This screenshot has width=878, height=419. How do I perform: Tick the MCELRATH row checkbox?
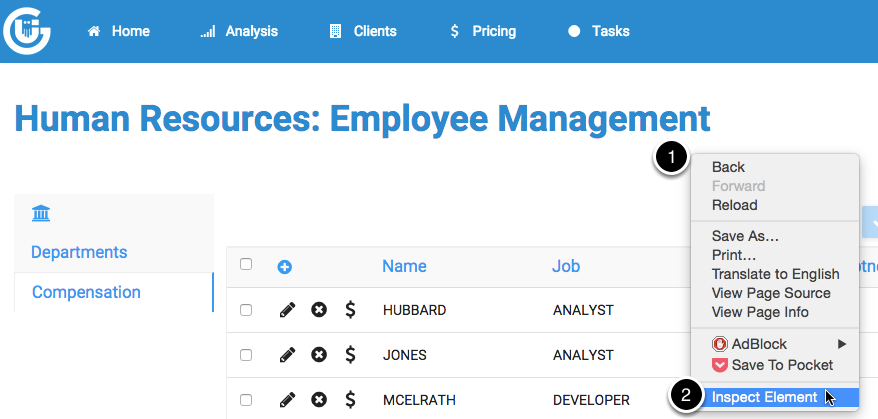click(246, 400)
